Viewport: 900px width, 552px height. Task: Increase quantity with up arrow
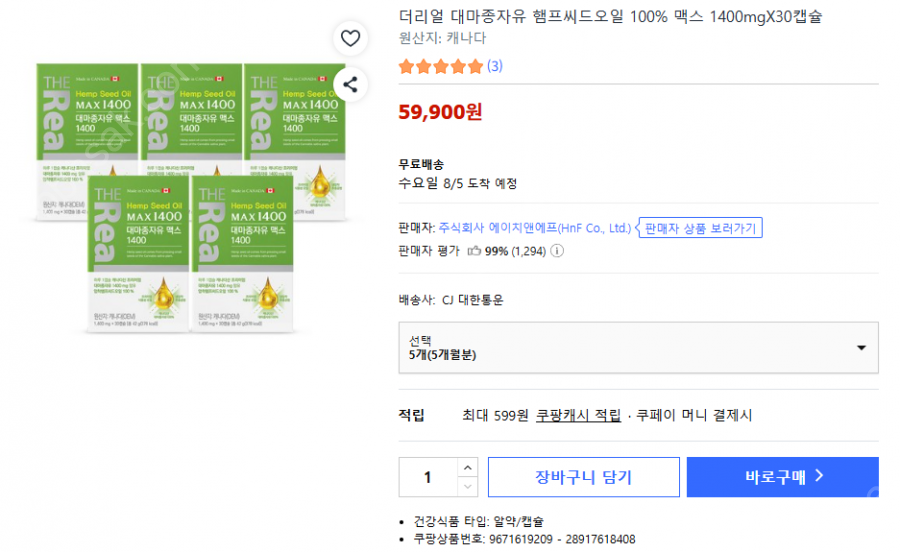tap(468, 468)
